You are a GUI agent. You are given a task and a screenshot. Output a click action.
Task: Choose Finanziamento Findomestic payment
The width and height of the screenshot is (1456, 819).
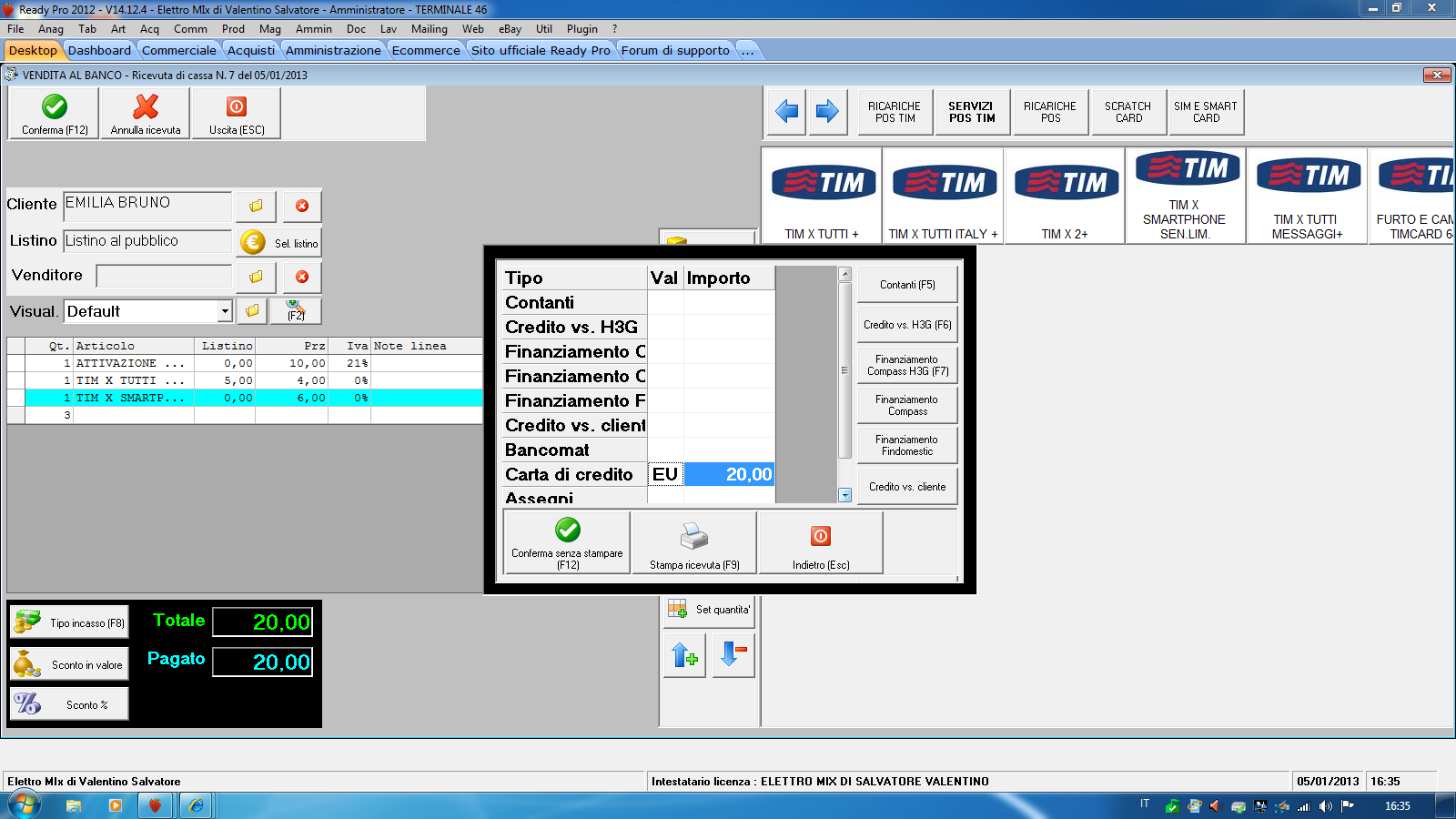coord(907,445)
